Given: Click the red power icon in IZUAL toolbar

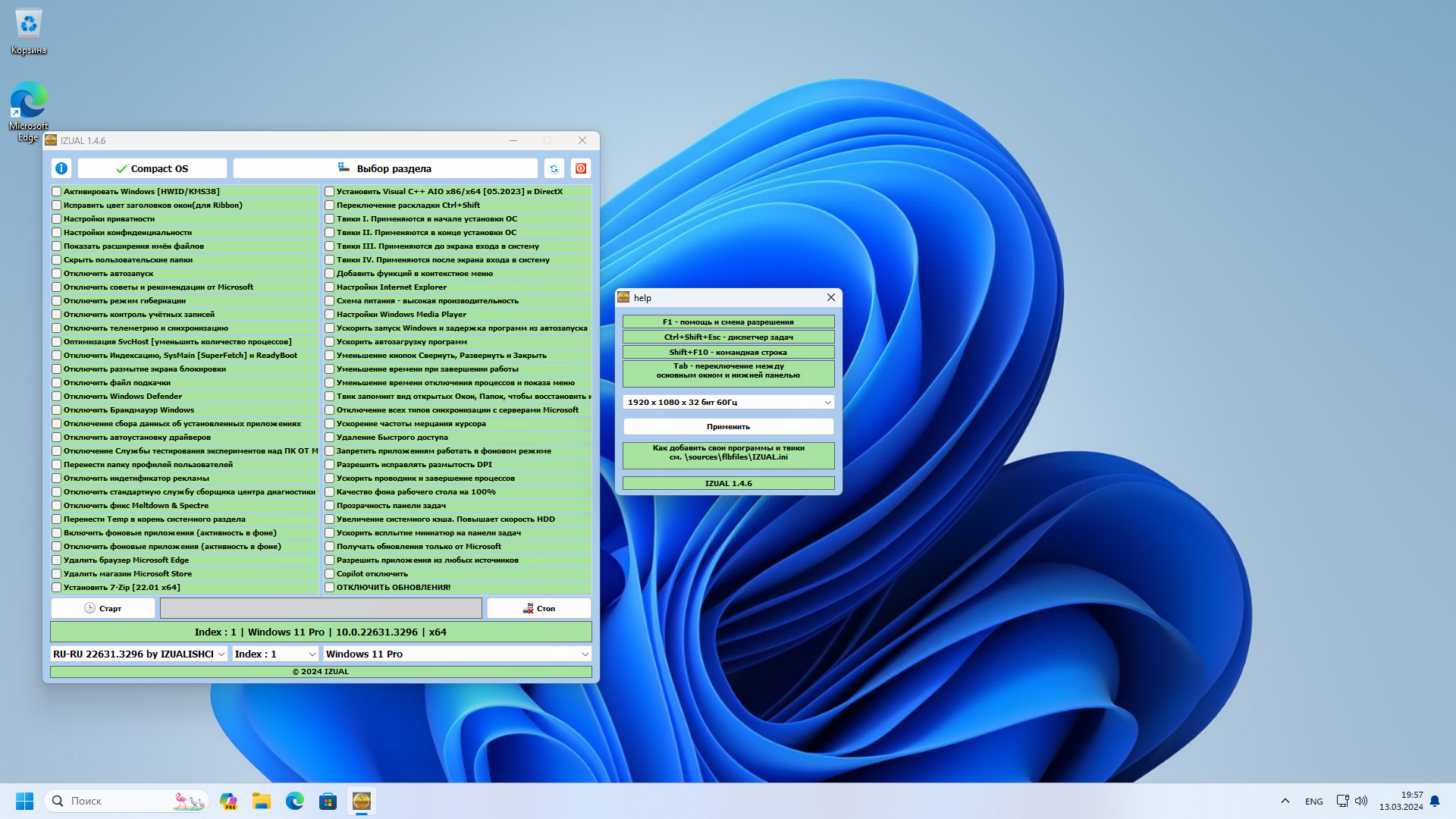Looking at the screenshot, I should point(581,168).
